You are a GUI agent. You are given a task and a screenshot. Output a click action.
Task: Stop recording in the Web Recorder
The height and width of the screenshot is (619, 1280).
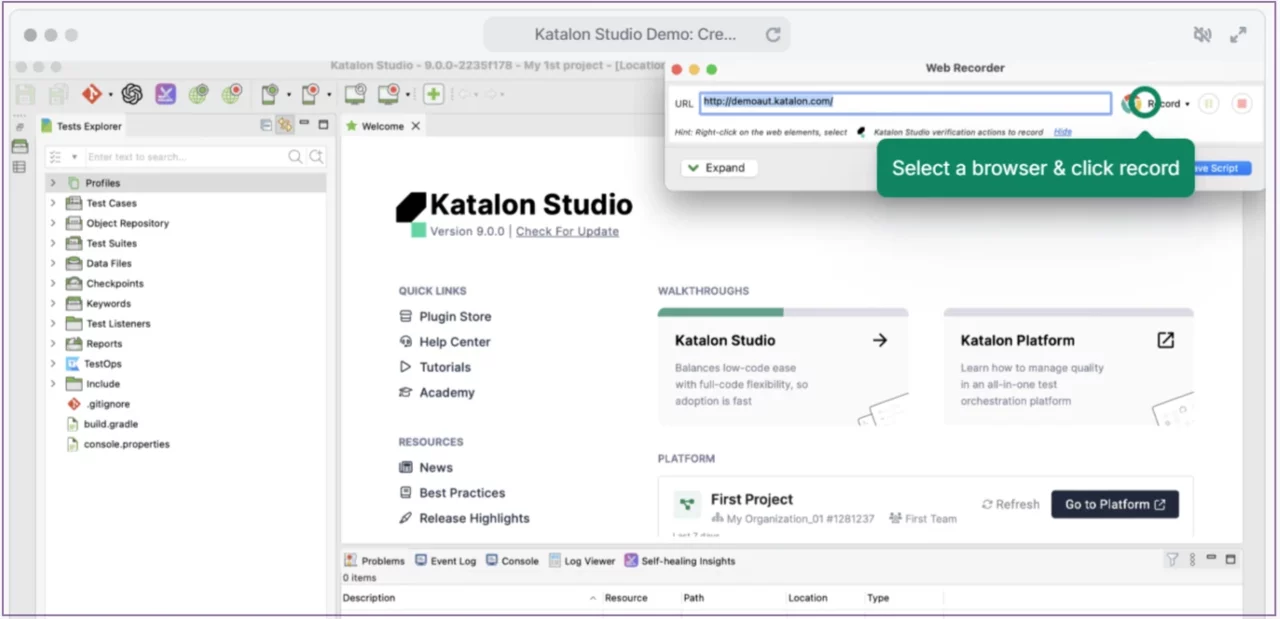pos(1240,103)
